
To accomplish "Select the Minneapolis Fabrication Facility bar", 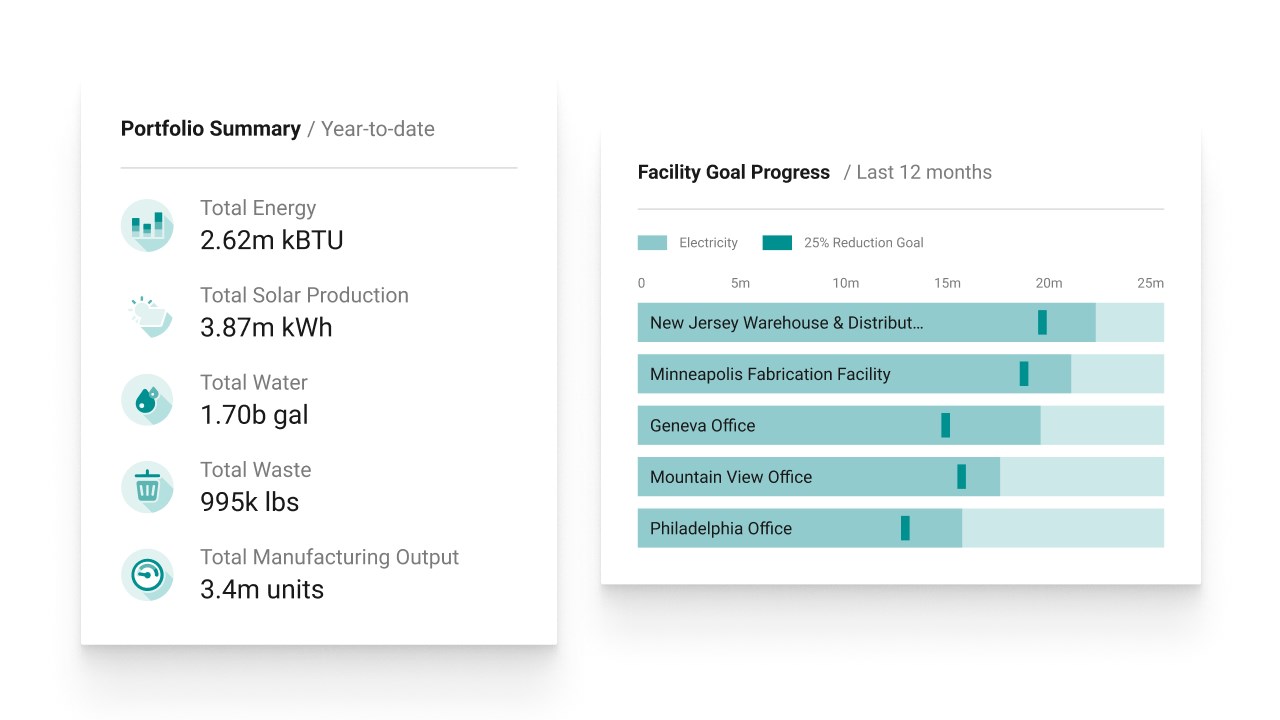I will click(854, 374).
